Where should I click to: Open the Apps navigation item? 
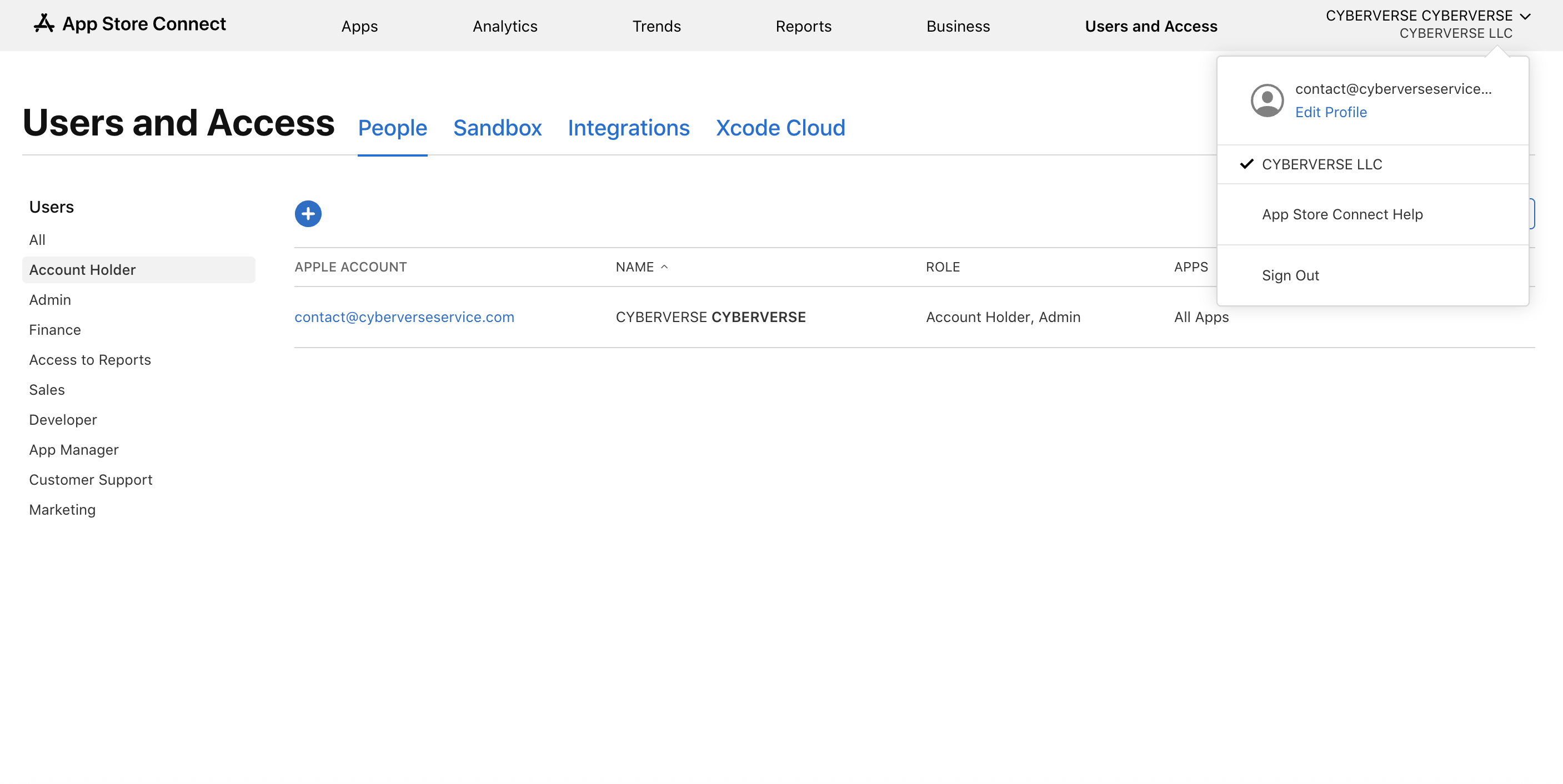(x=359, y=26)
